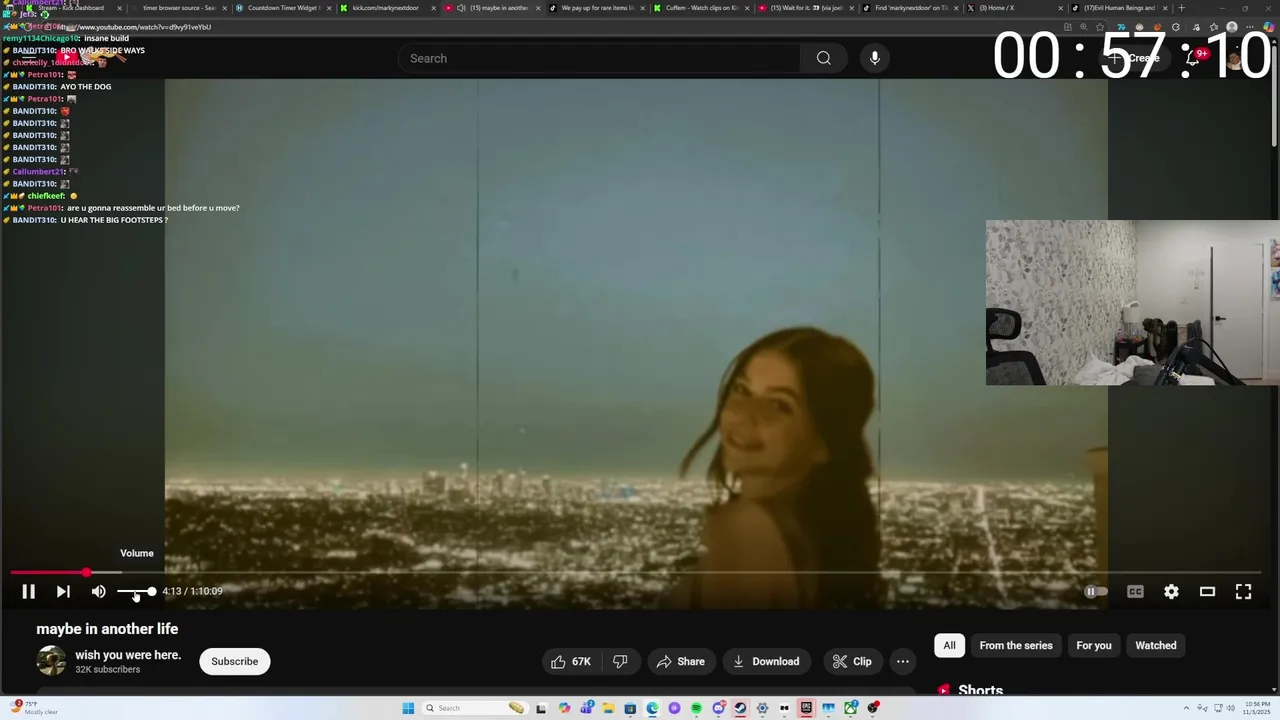Open the YouTube notifications bell
1280x720 pixels.
click(1192, 58)
